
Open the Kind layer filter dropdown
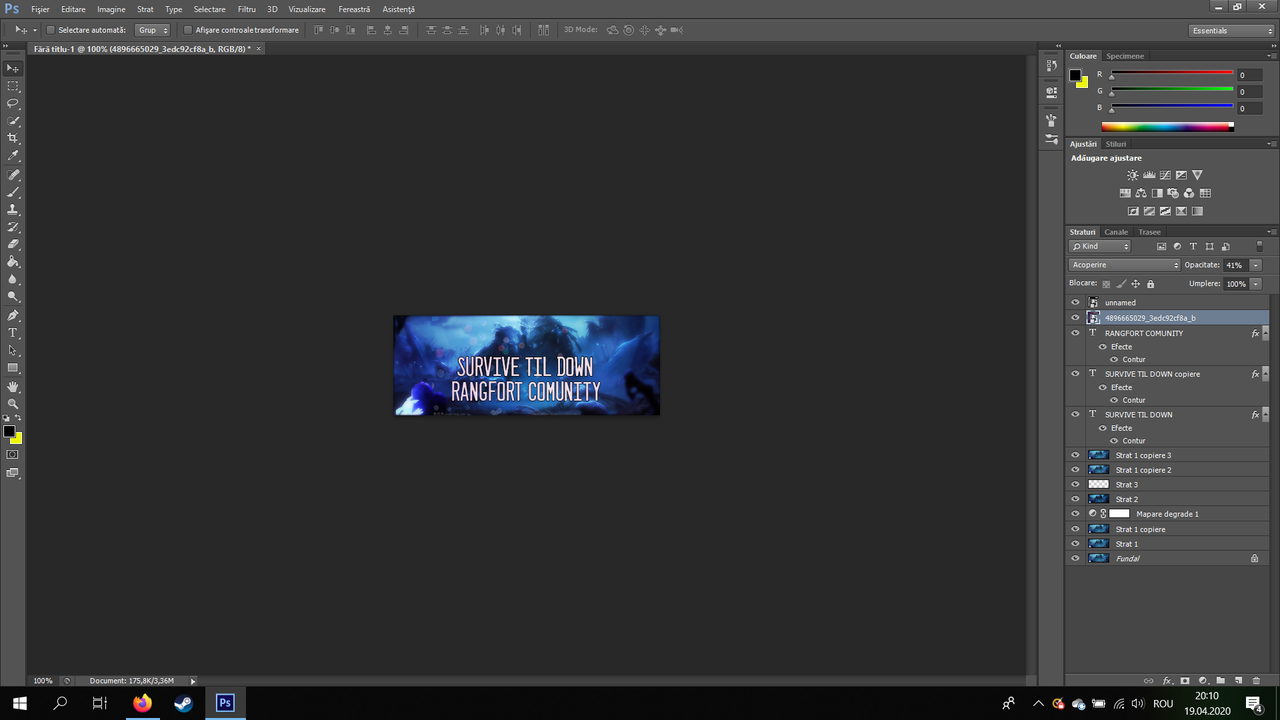[1100, 246]
